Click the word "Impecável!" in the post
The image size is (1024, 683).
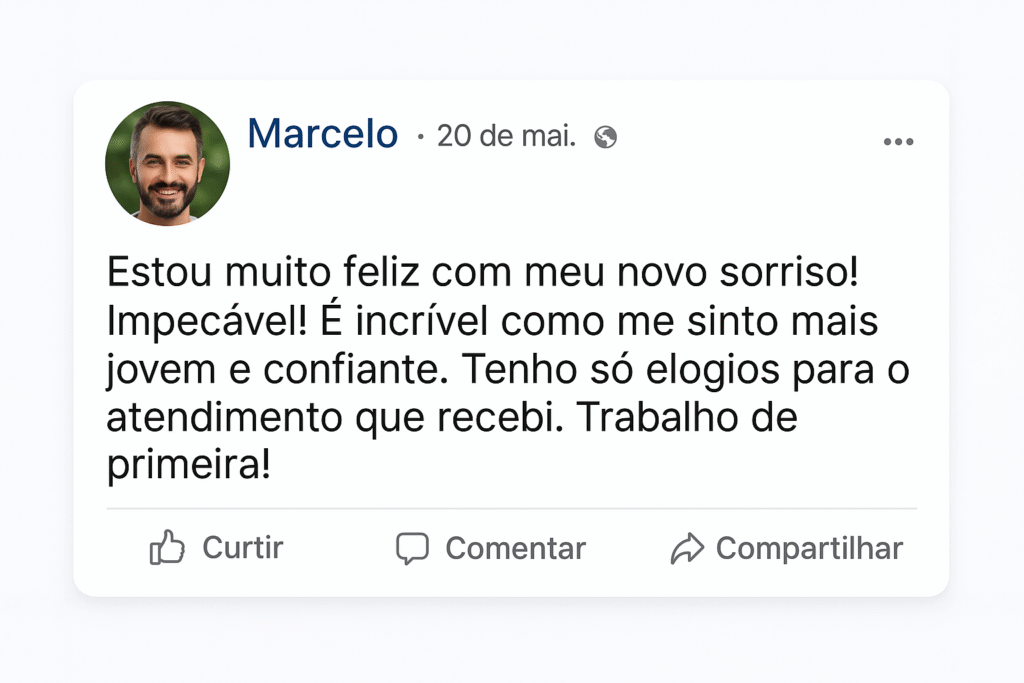click(207, 321)
